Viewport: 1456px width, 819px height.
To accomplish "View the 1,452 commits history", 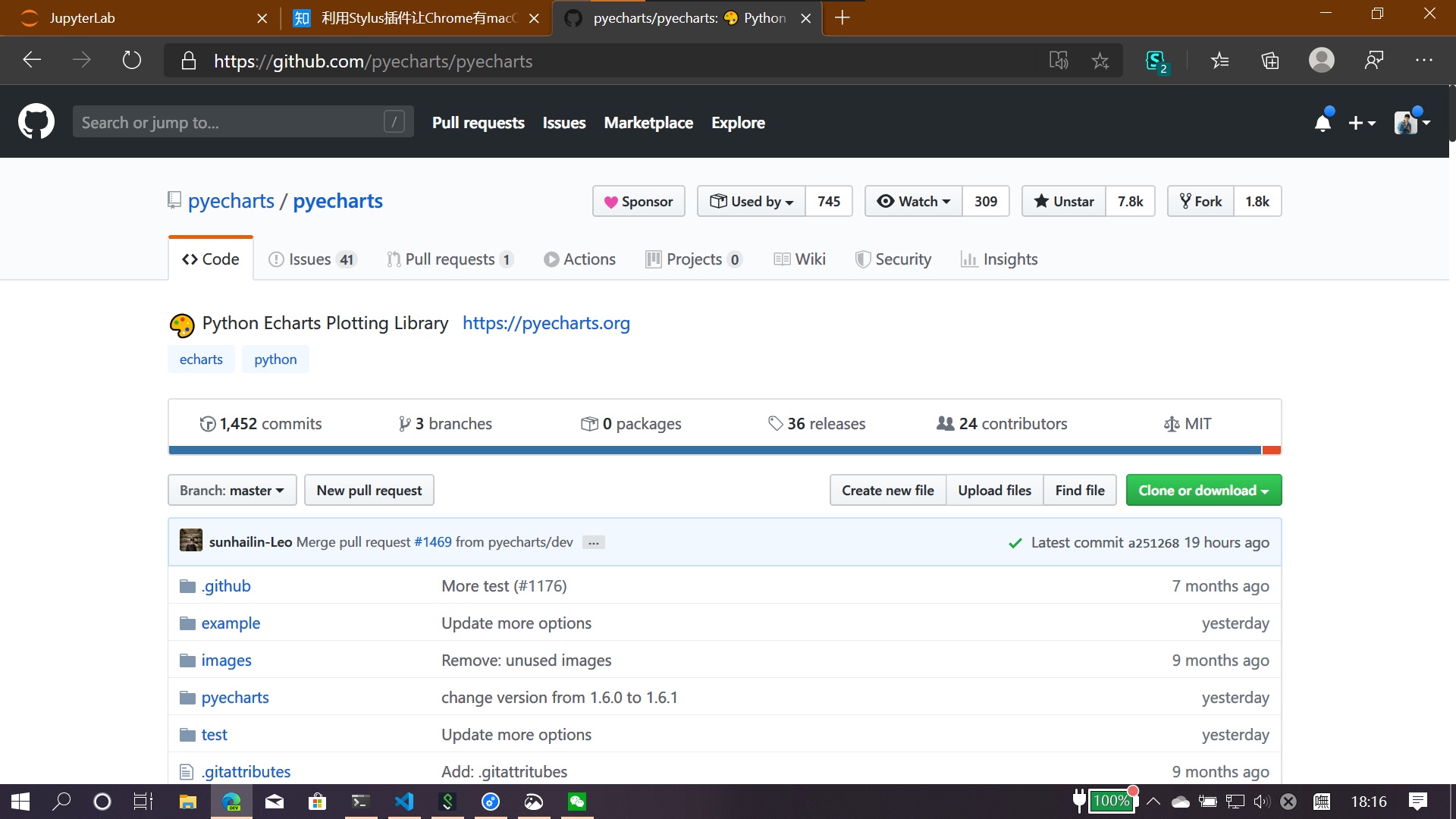I will tap(260, 423).
